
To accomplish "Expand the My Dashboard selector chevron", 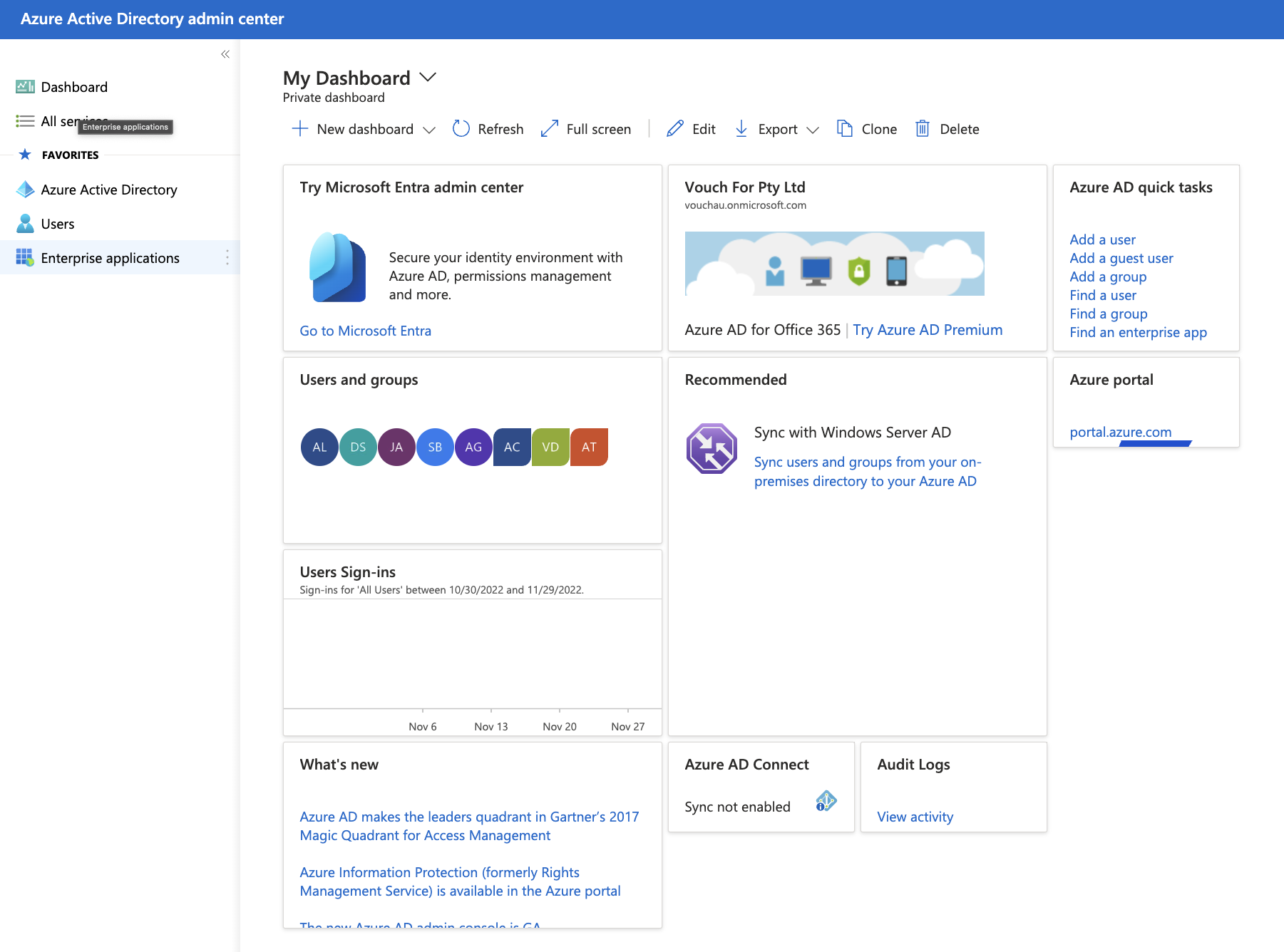I will [x=428, y=77].
